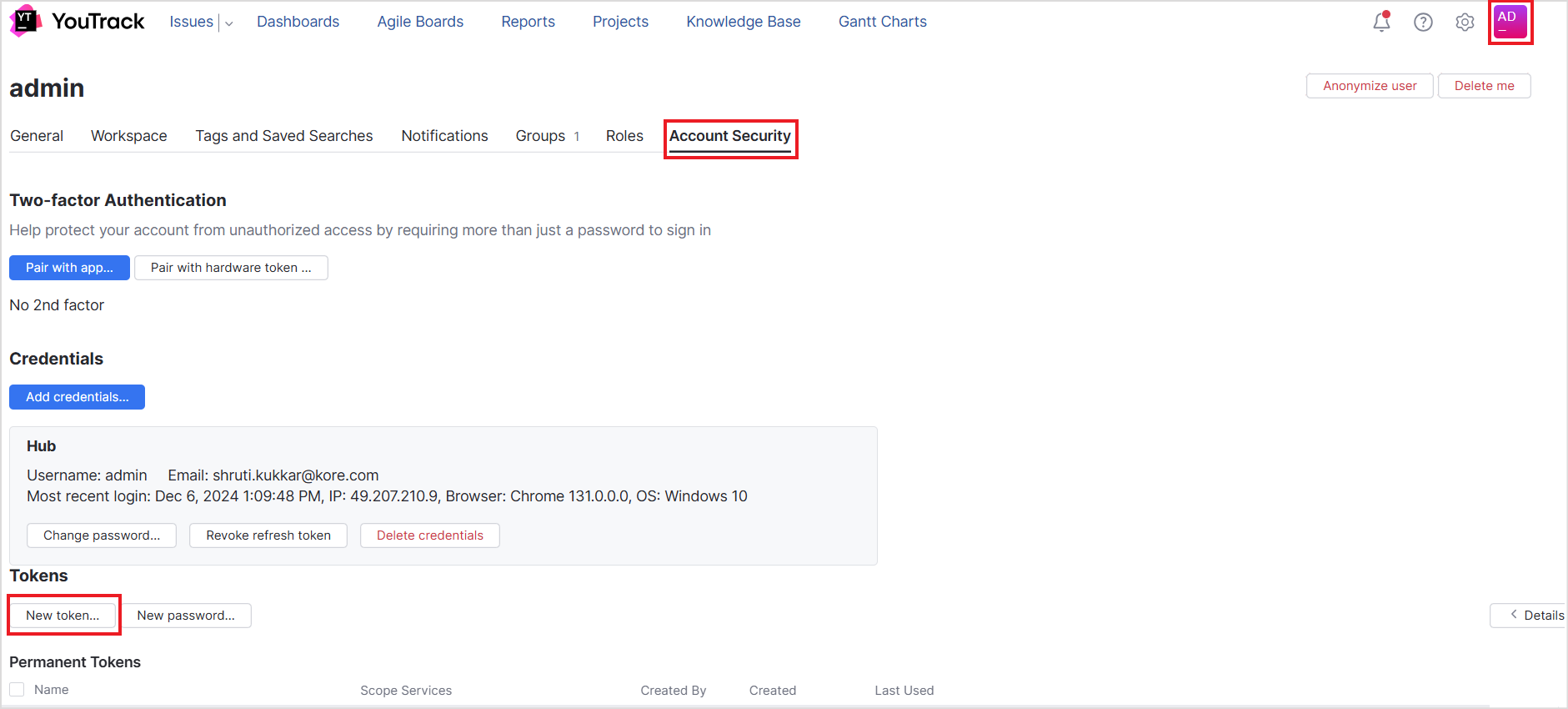This screenshot has width=1568, height=709.
Task: Open the help question mark menu
Action: point(1423,23)
